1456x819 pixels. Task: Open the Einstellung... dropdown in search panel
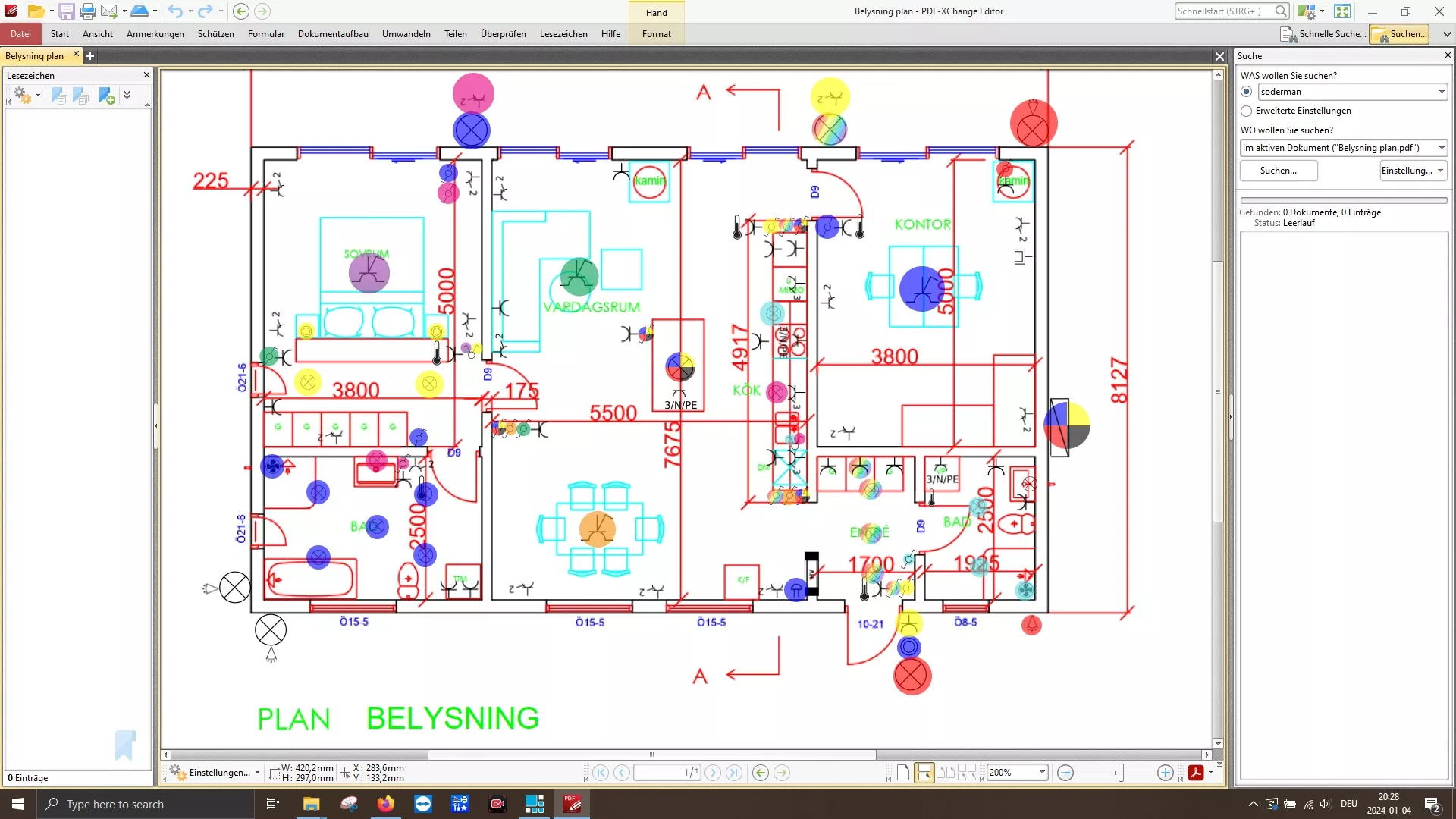pyautogui.click(x=1414, y=171)
